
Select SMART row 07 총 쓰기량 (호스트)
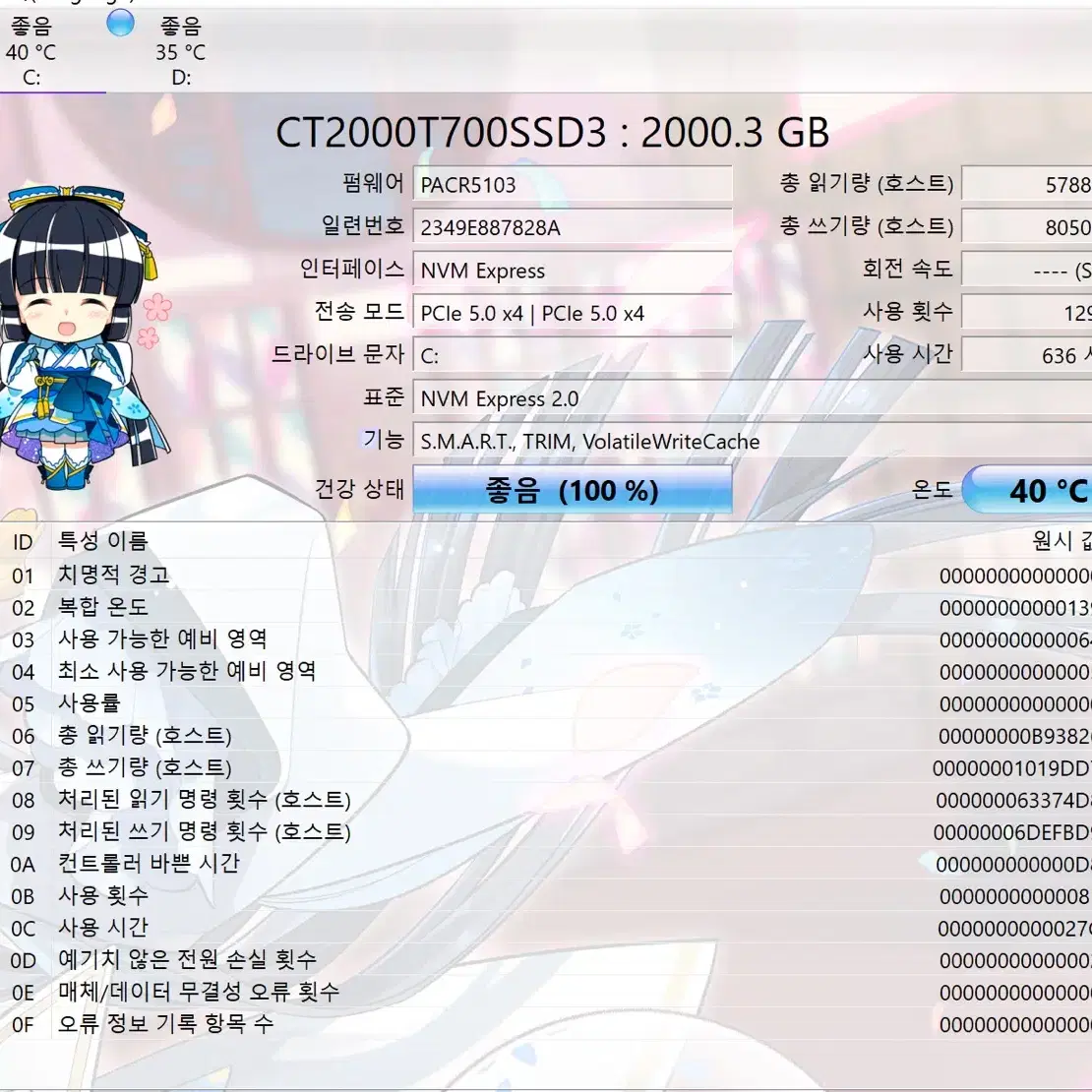click(x=546, y=767)
